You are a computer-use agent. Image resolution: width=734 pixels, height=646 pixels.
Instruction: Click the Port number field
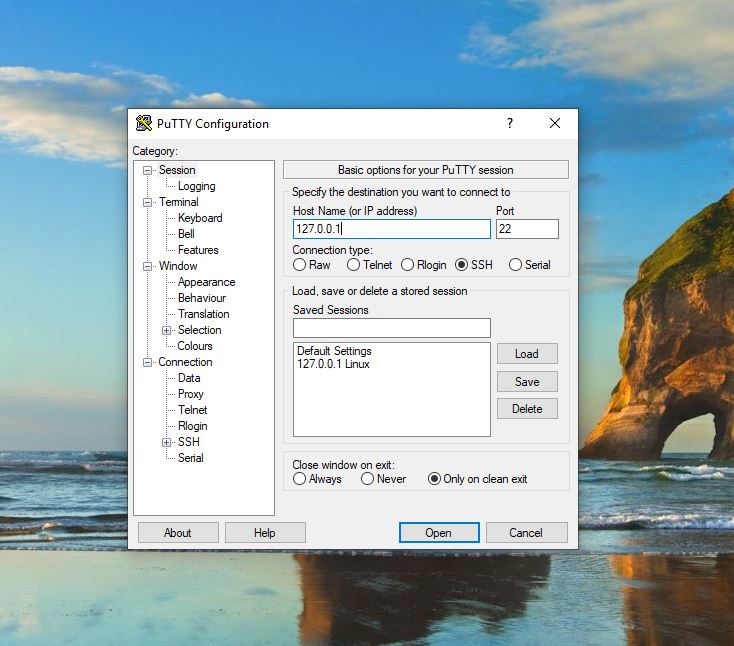527,229
